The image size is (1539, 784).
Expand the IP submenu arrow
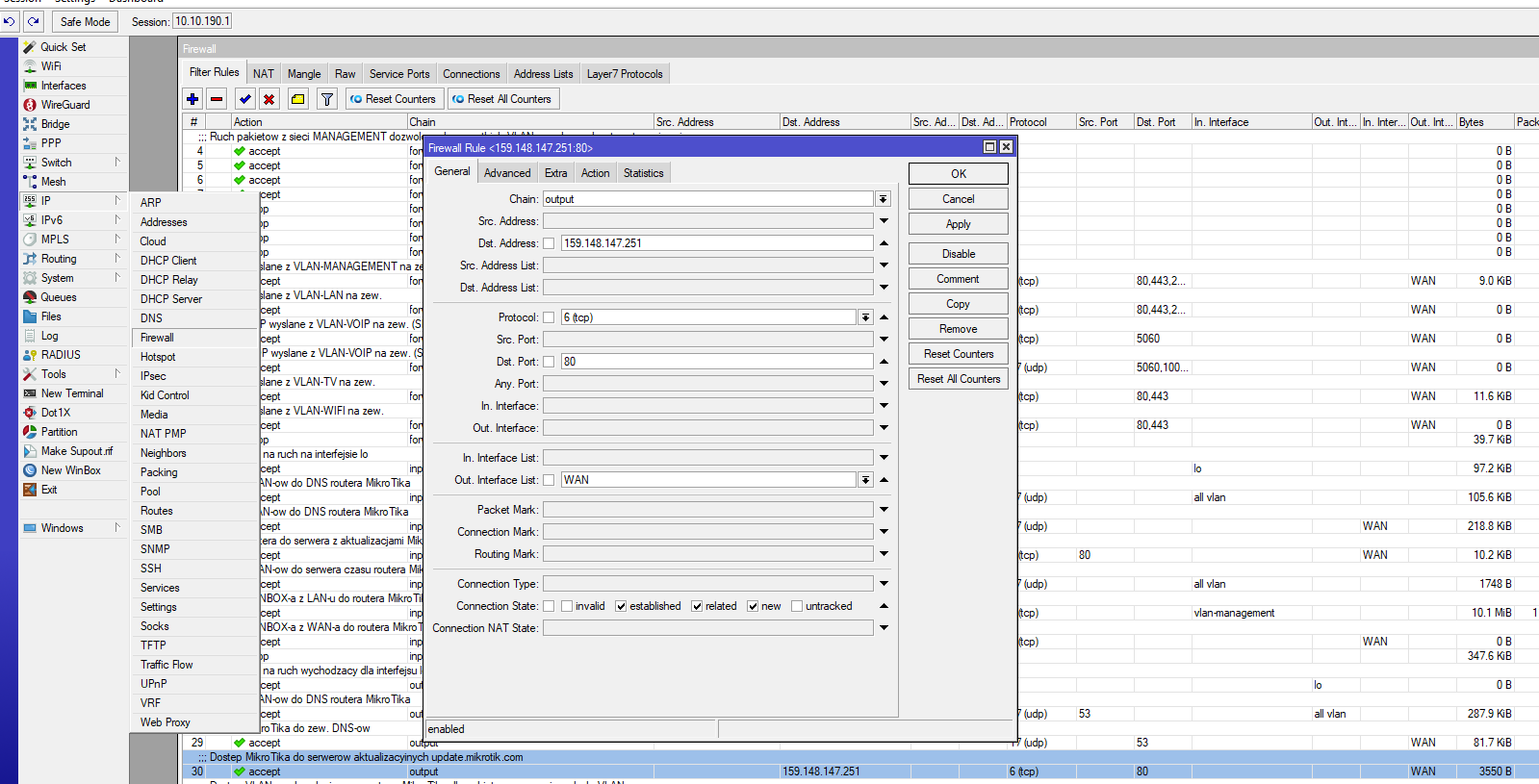117,200
